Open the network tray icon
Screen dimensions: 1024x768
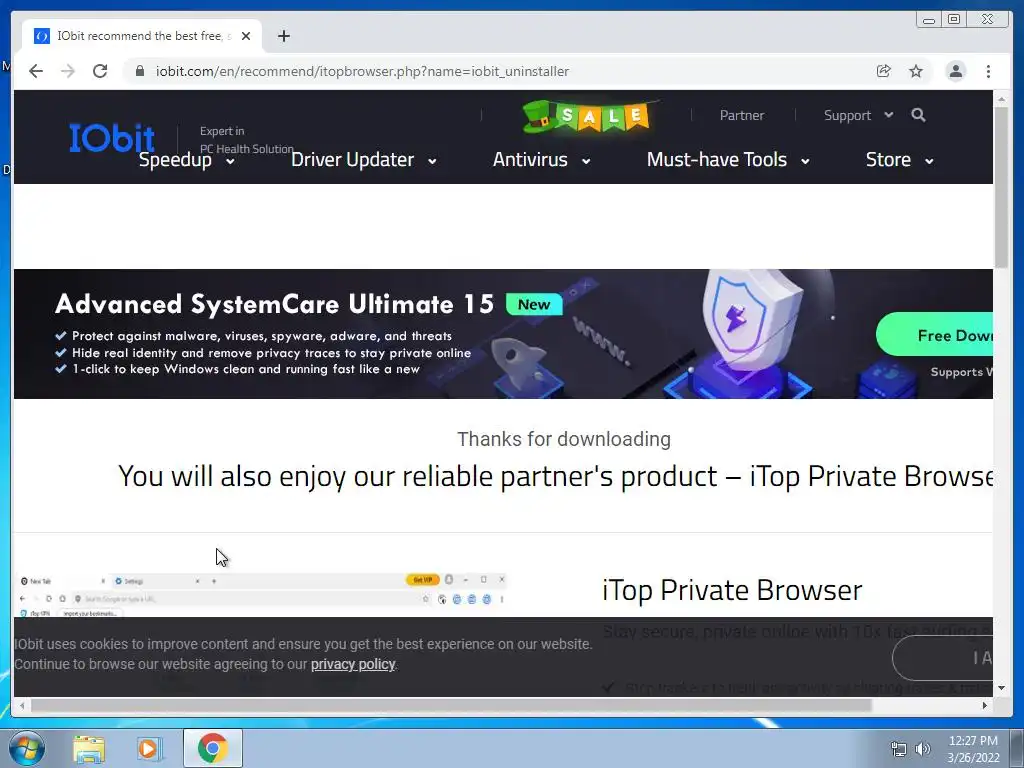[899, 749]
